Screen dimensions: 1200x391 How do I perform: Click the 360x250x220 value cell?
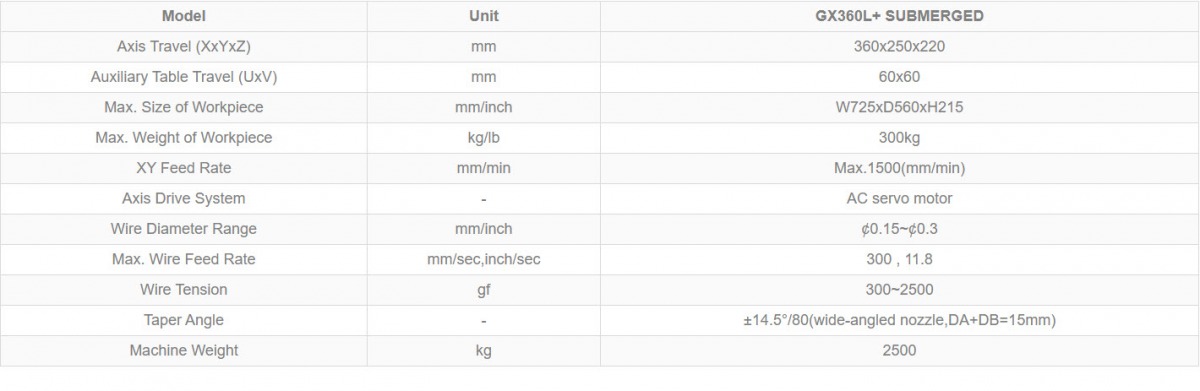899,47
